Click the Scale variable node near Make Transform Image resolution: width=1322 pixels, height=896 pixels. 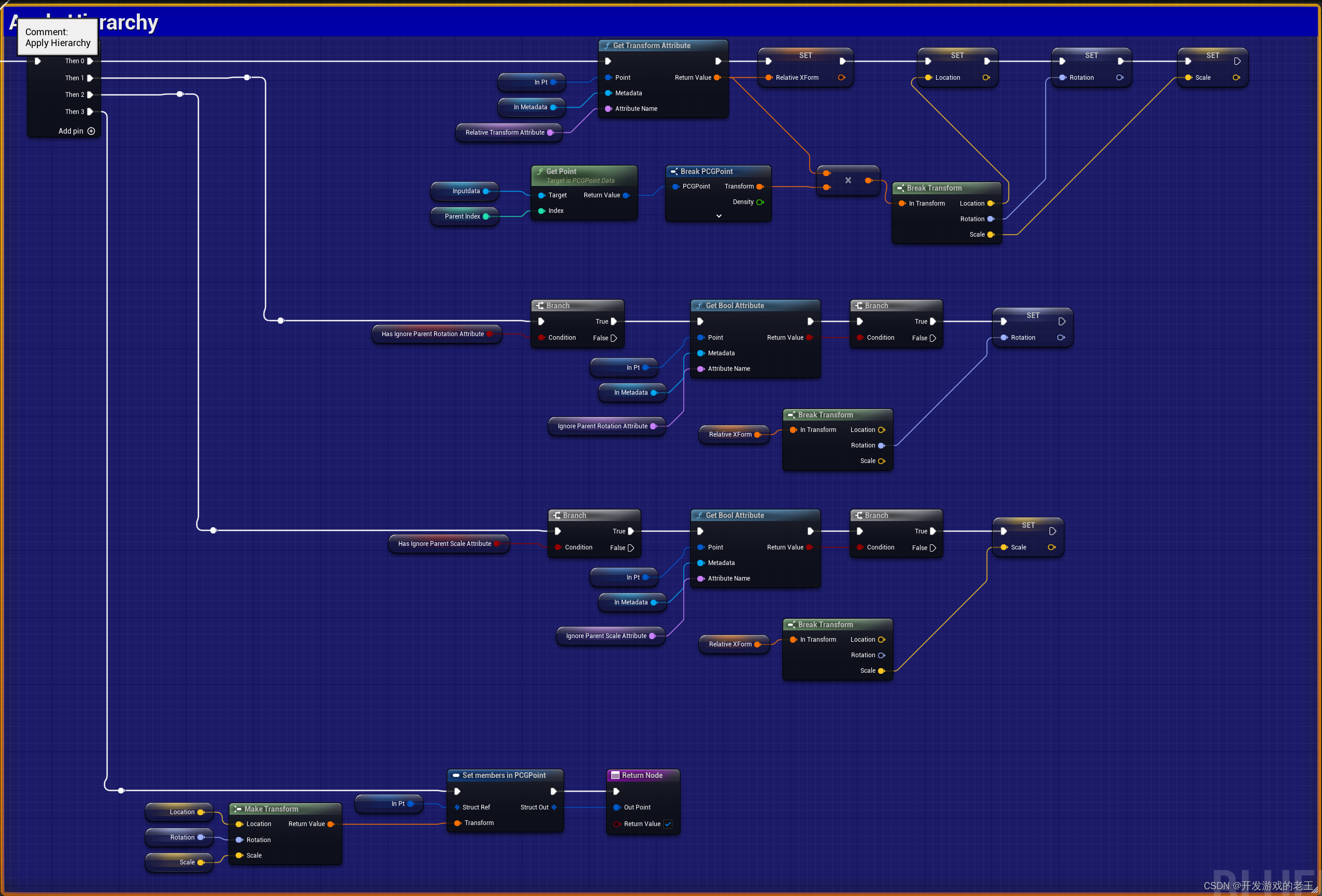(x=179, y=862)
